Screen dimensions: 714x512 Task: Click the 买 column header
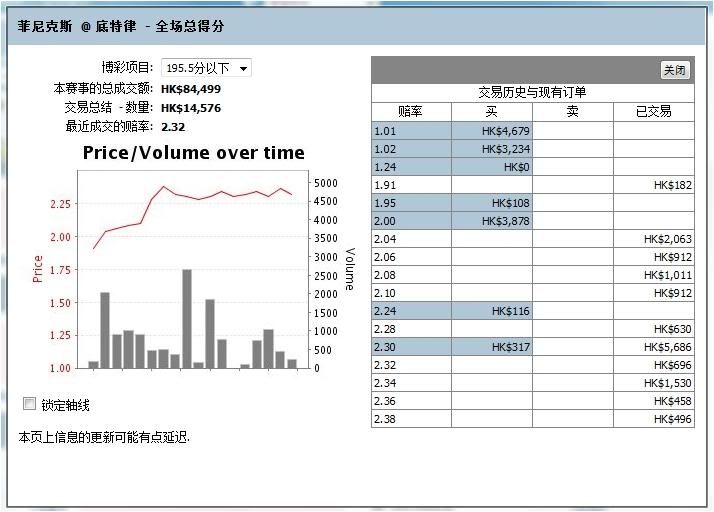[491, 112]
